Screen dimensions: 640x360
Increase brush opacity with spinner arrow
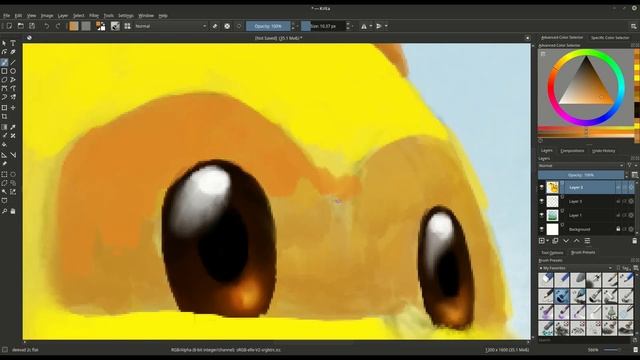pos(293,24)
